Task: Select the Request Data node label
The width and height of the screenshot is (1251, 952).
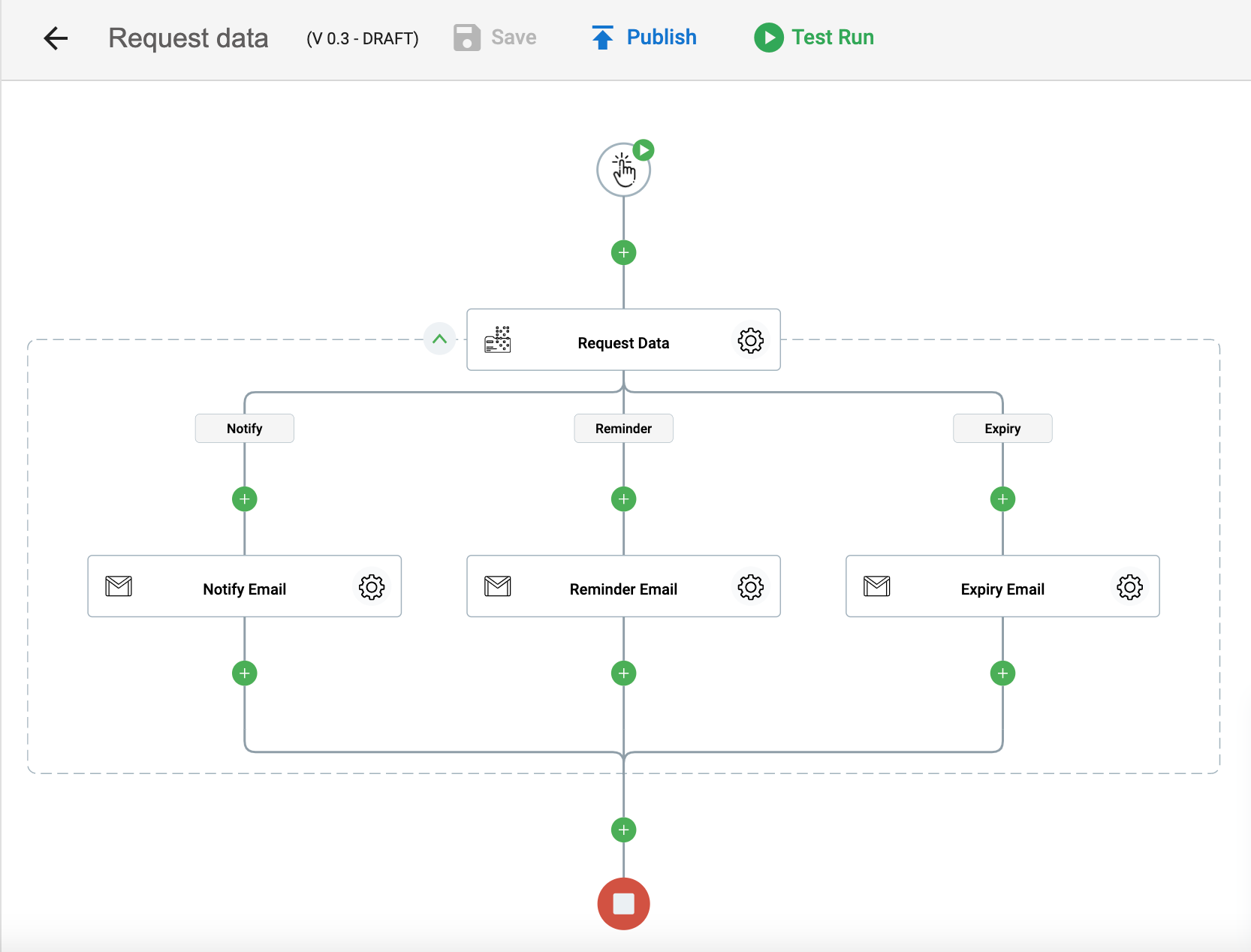Action: point(623,343)
